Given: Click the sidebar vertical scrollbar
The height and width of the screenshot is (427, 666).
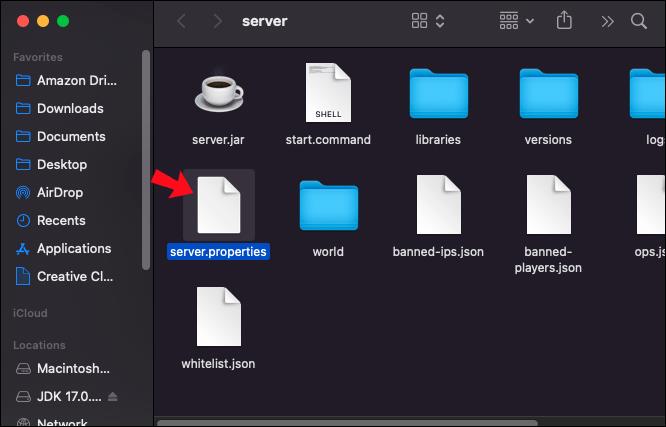Looking at the screenshot, I should coord(146,160).
